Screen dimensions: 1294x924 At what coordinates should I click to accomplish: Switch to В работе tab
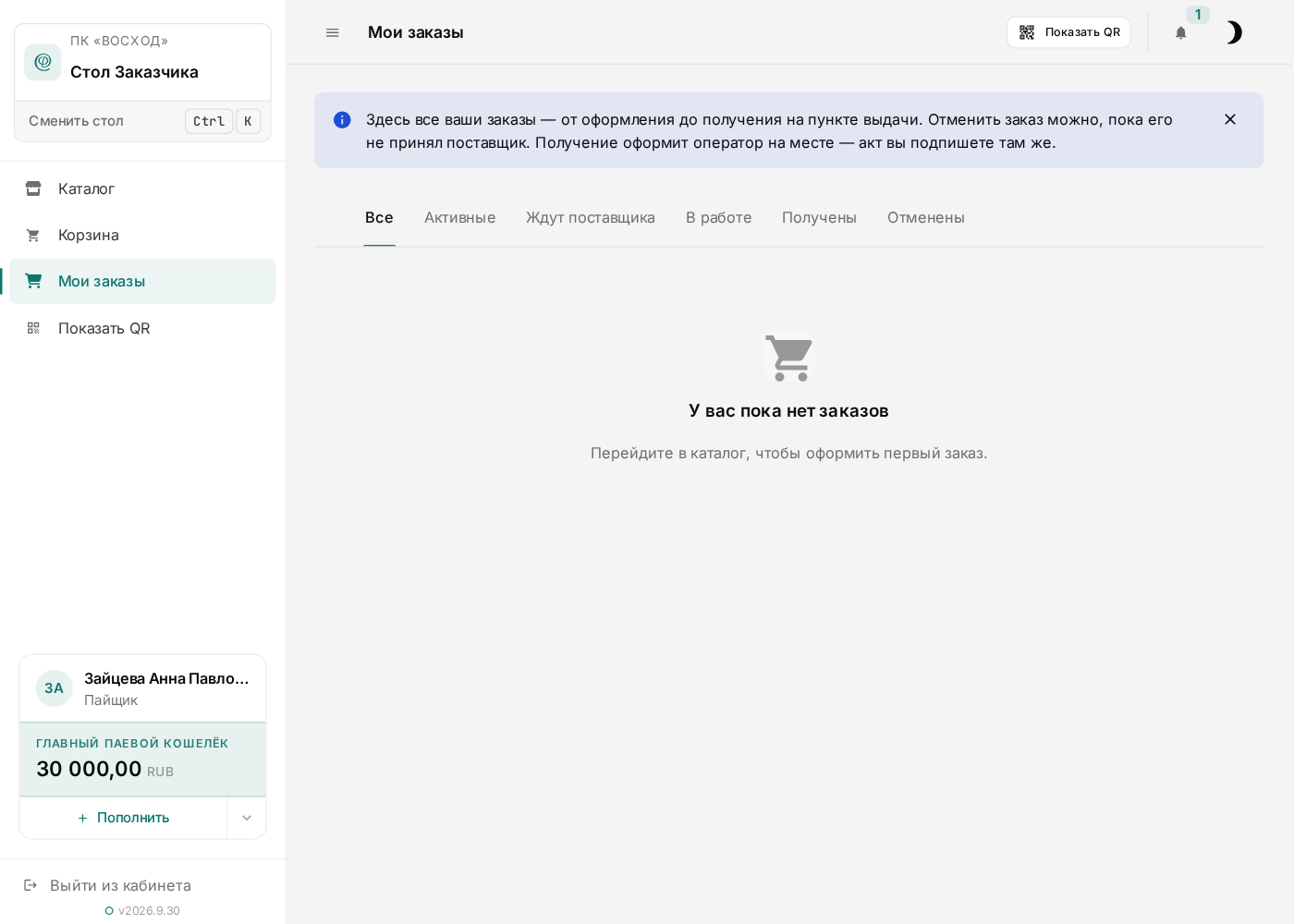(718, 218)
